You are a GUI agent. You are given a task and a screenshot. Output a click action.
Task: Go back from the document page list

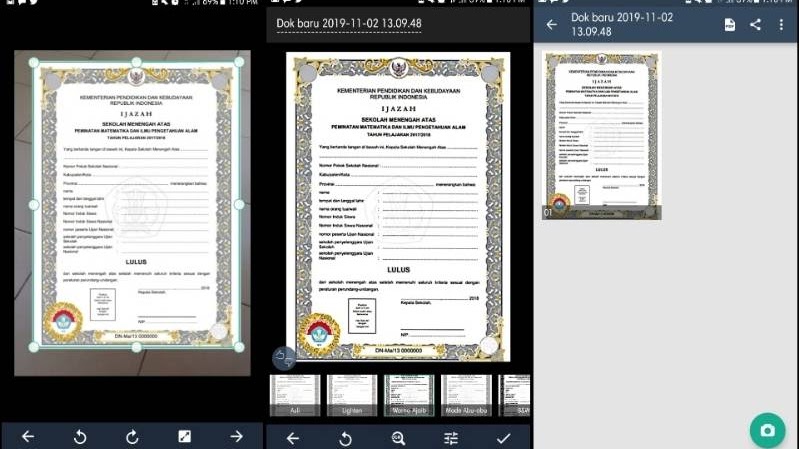point(551,24)
